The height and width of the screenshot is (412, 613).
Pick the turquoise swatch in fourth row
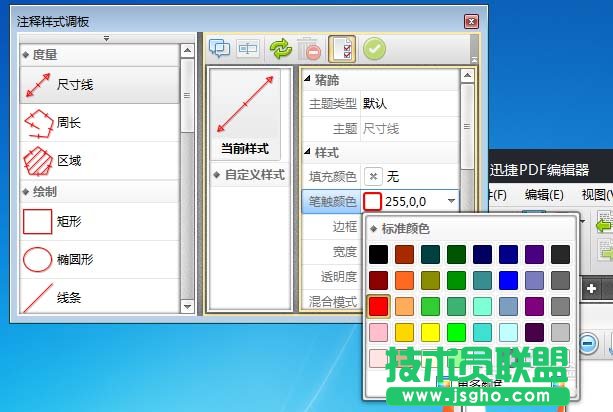pos(482,333)
